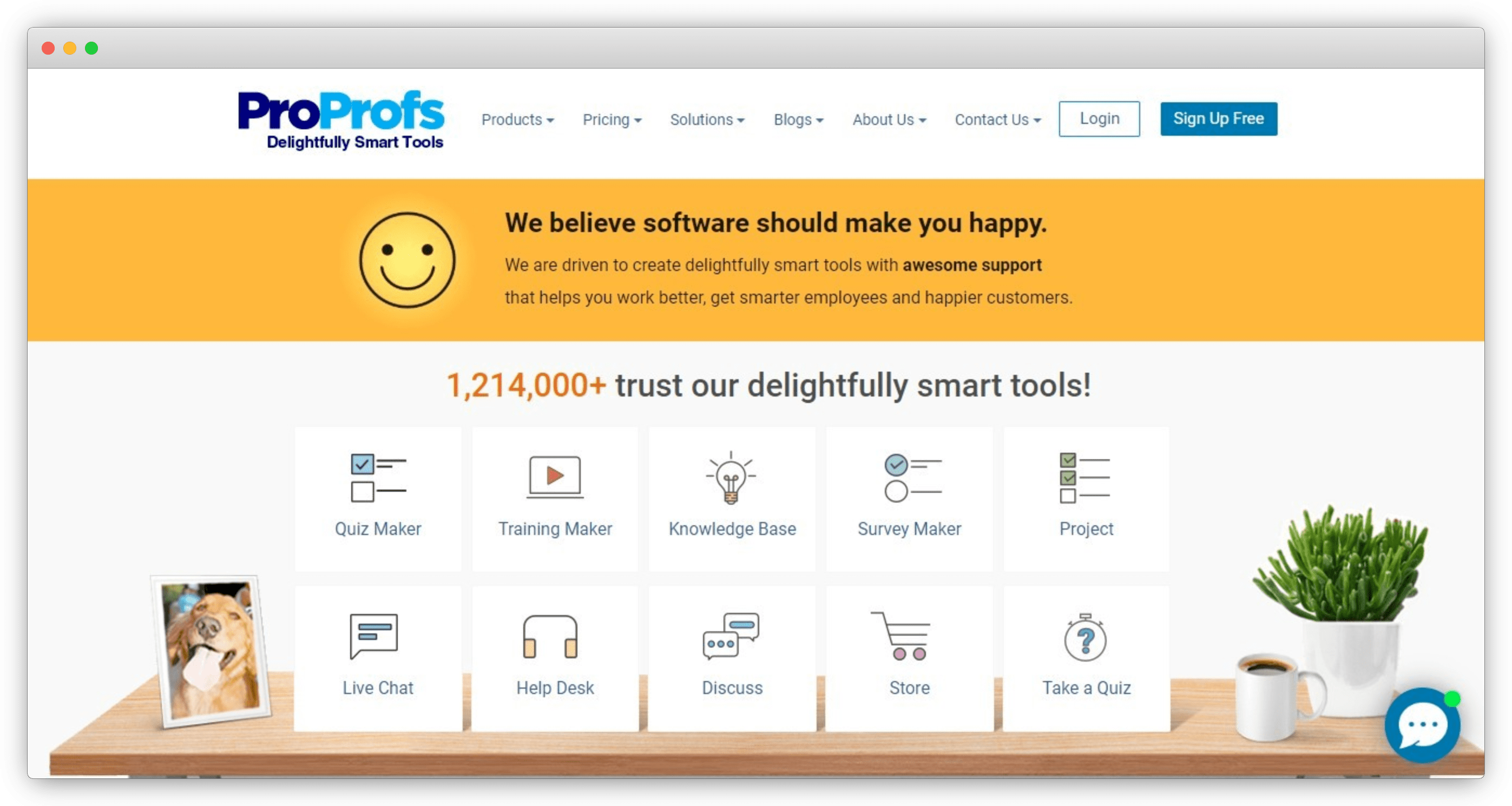The width and height of the screenshot is (1512, 806).
Task: Follow the Survey Maker text link
Action: [909, 528]
